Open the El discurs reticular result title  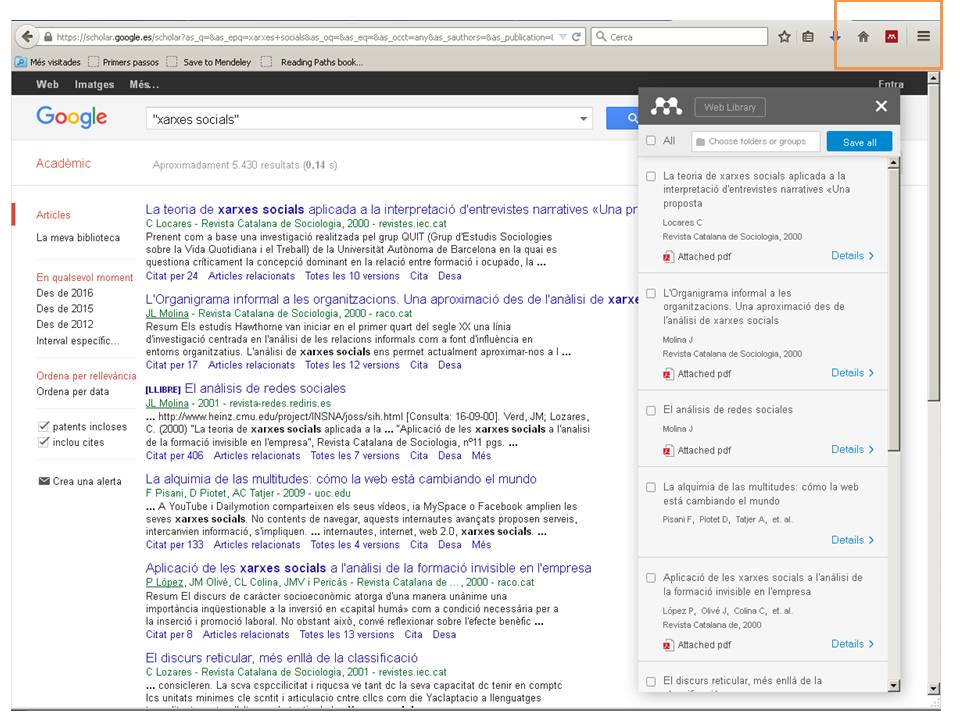pyautogui.click(x=282, y=658)
